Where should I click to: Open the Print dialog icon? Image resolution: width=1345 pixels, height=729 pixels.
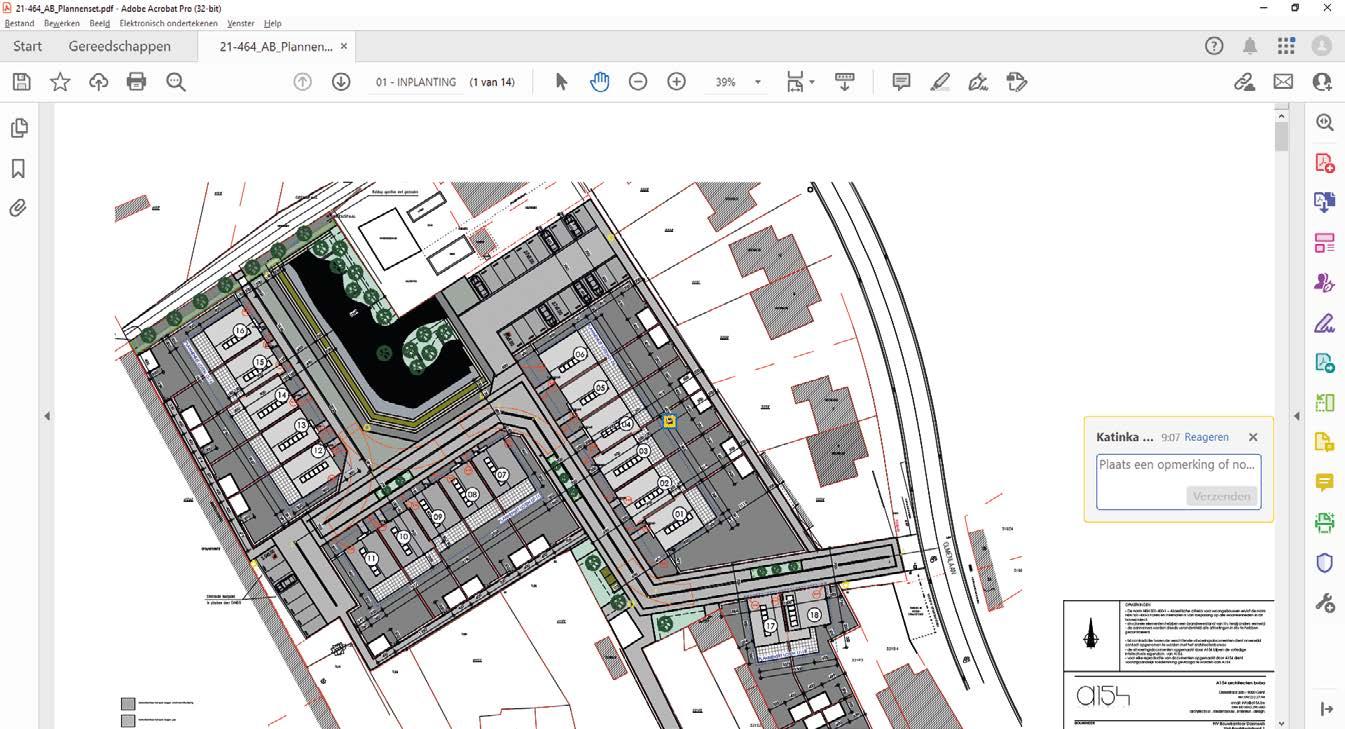tap(137, 82)
